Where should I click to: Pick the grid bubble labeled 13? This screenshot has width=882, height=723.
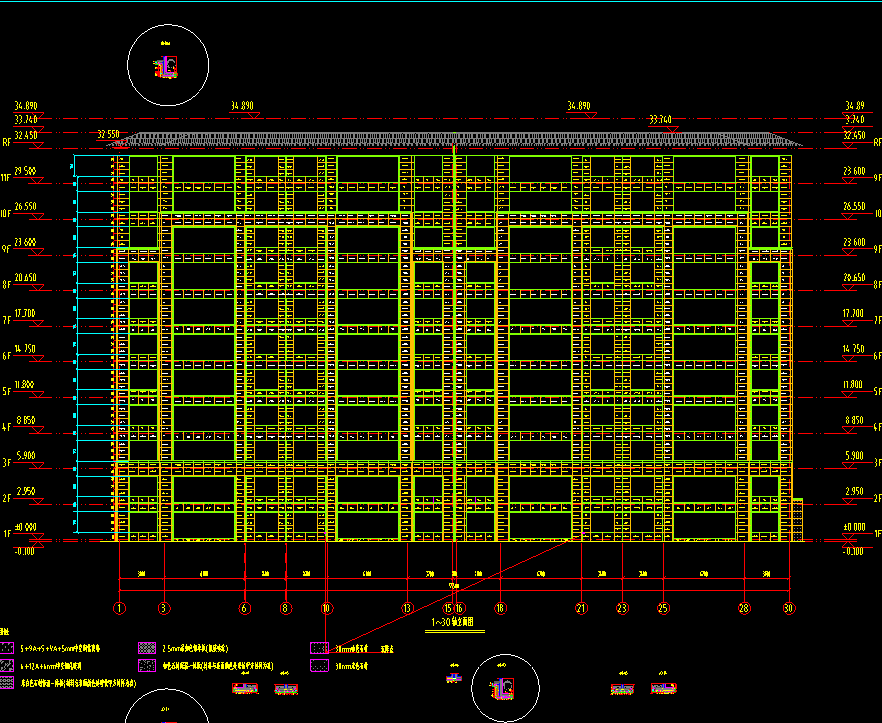407,608
